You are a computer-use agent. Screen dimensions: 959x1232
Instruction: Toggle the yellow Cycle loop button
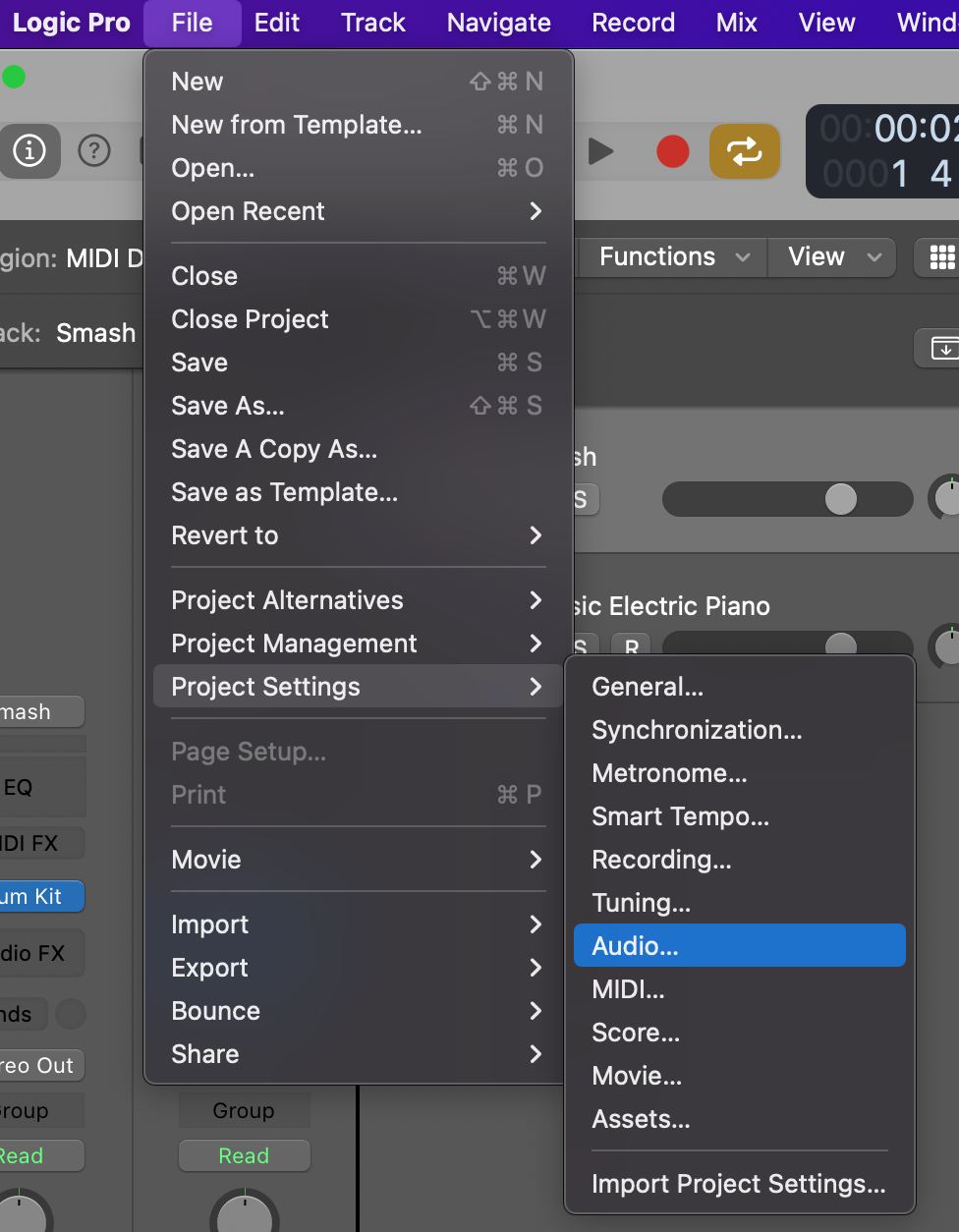pos(745,151)
